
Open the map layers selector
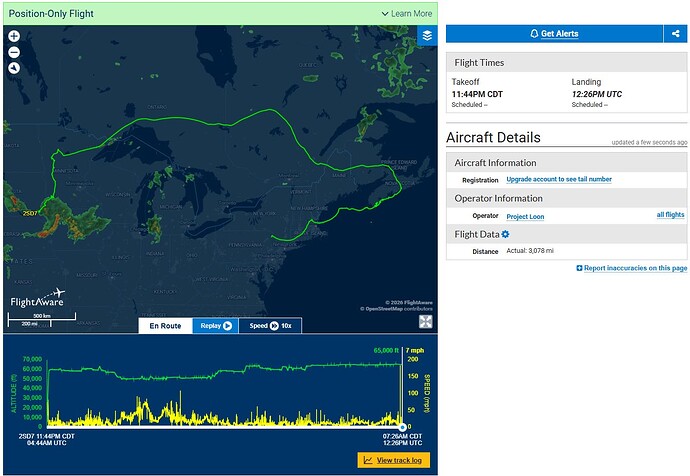pyautogui.click(x=427, y=35)
